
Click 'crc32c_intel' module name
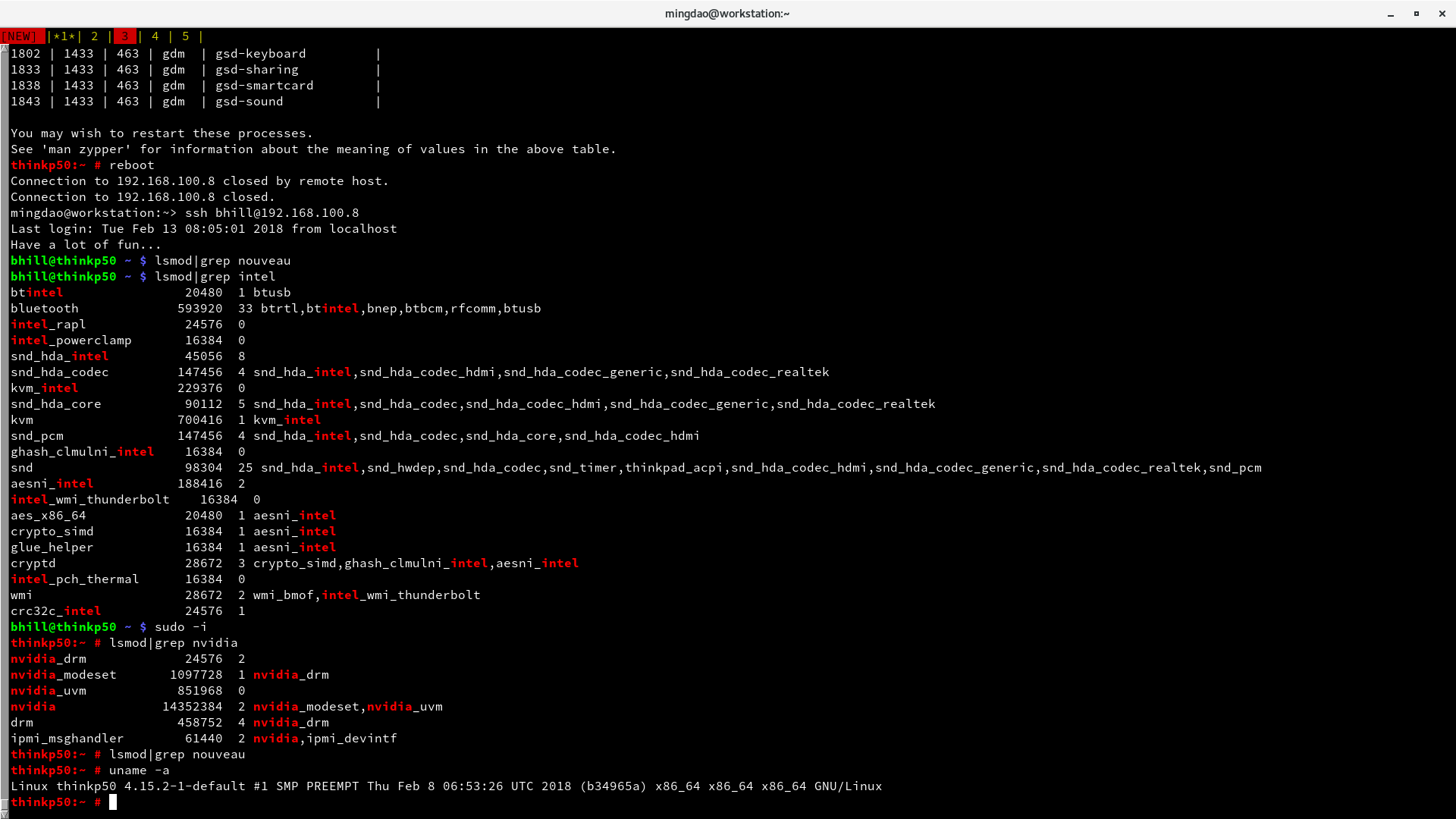pyautogui.click(x=56, y=611)
